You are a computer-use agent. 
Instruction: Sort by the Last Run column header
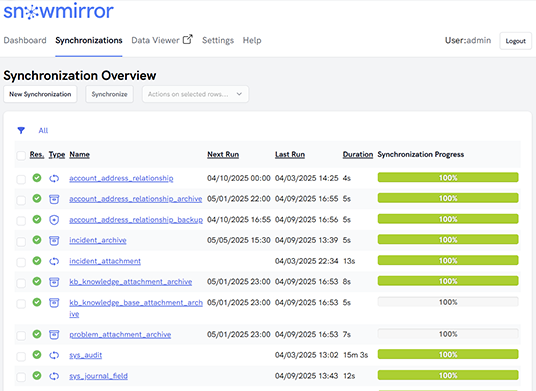(290, 154)
